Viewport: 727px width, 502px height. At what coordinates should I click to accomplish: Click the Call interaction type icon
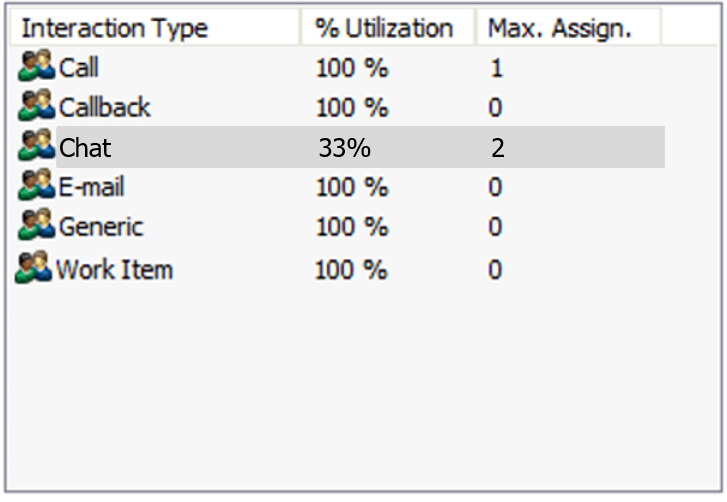(36, 68)
